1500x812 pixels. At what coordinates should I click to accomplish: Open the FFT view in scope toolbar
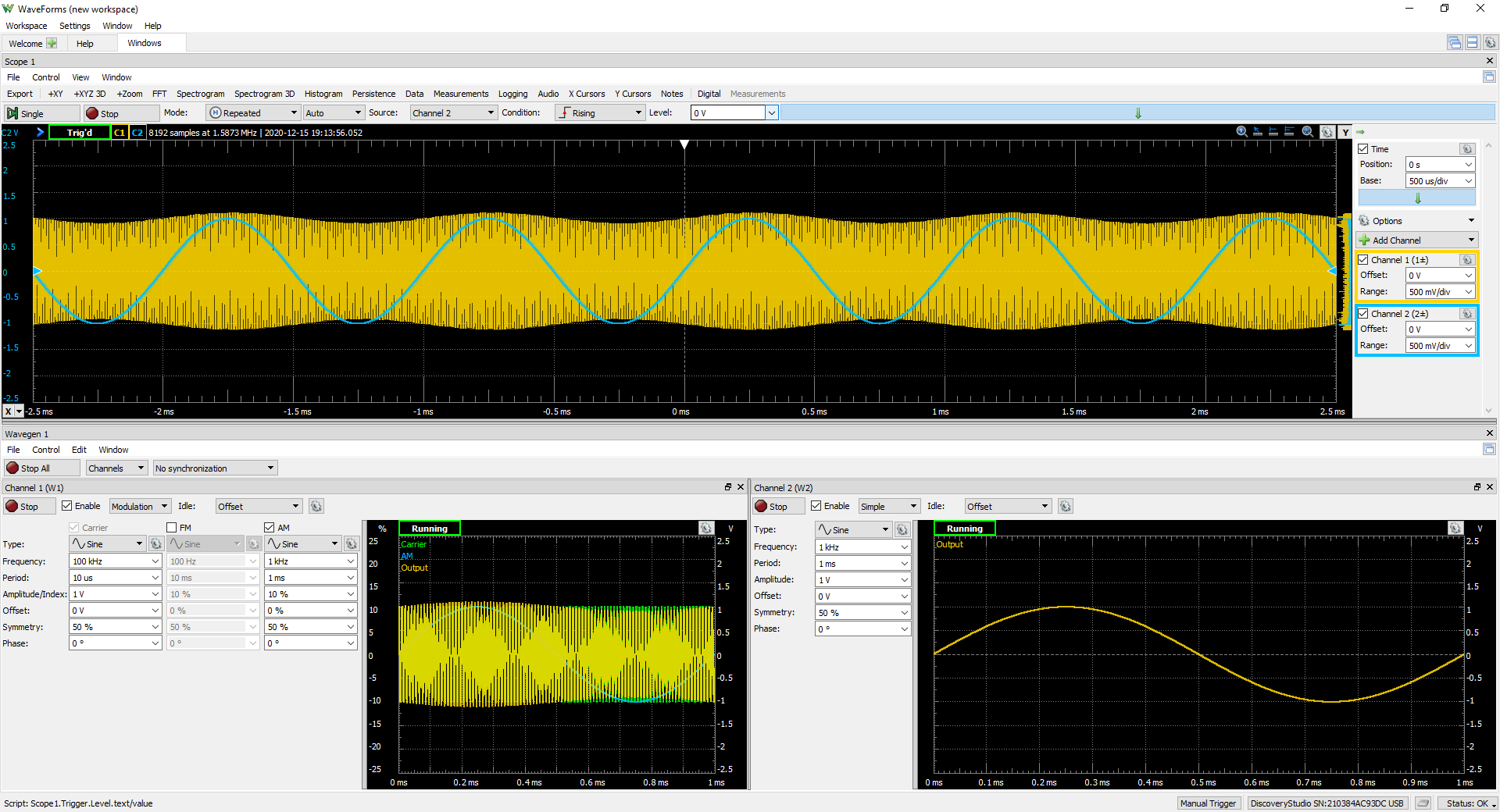point(159,94)
